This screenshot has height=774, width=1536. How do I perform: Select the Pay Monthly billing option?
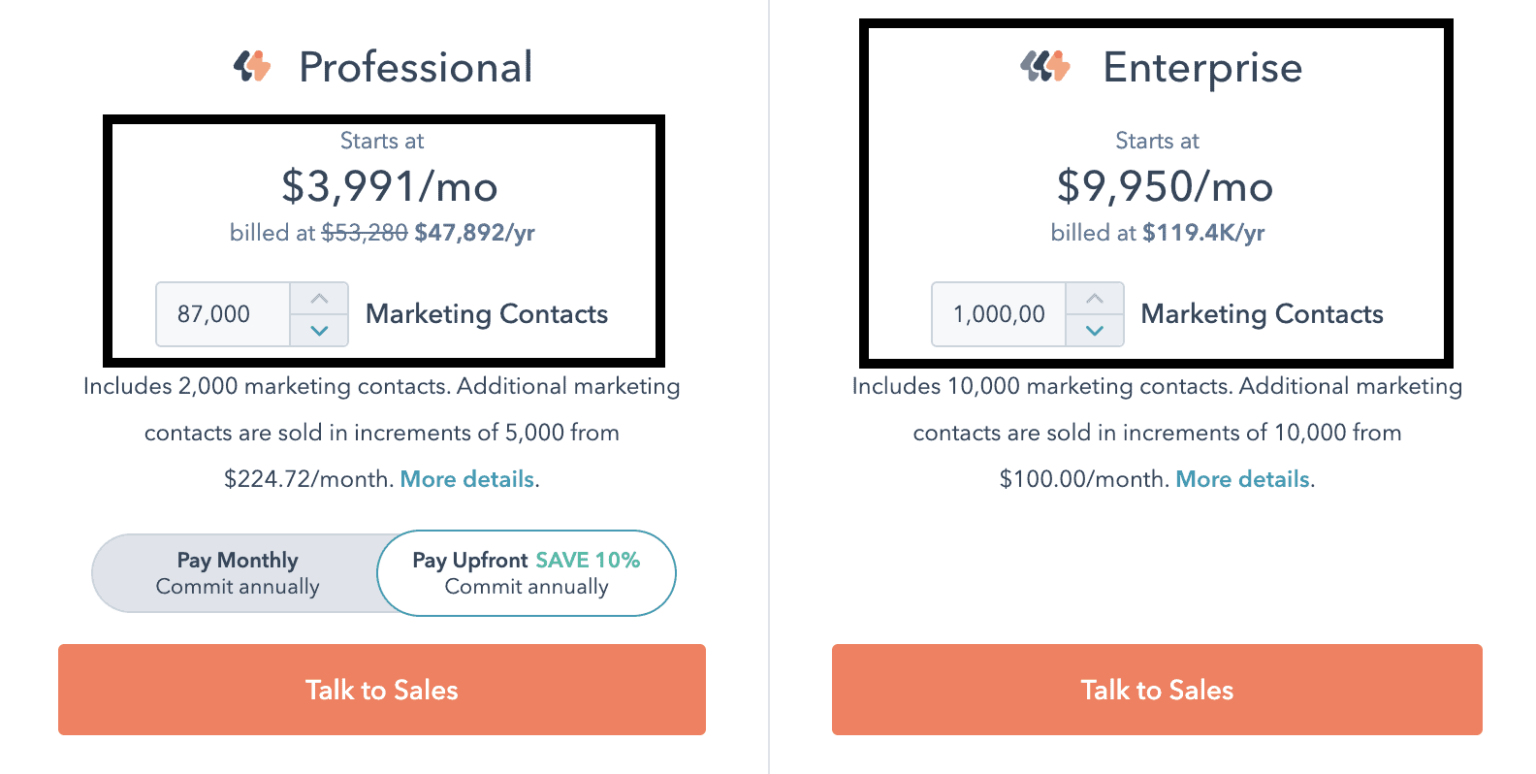pos(237,573)
